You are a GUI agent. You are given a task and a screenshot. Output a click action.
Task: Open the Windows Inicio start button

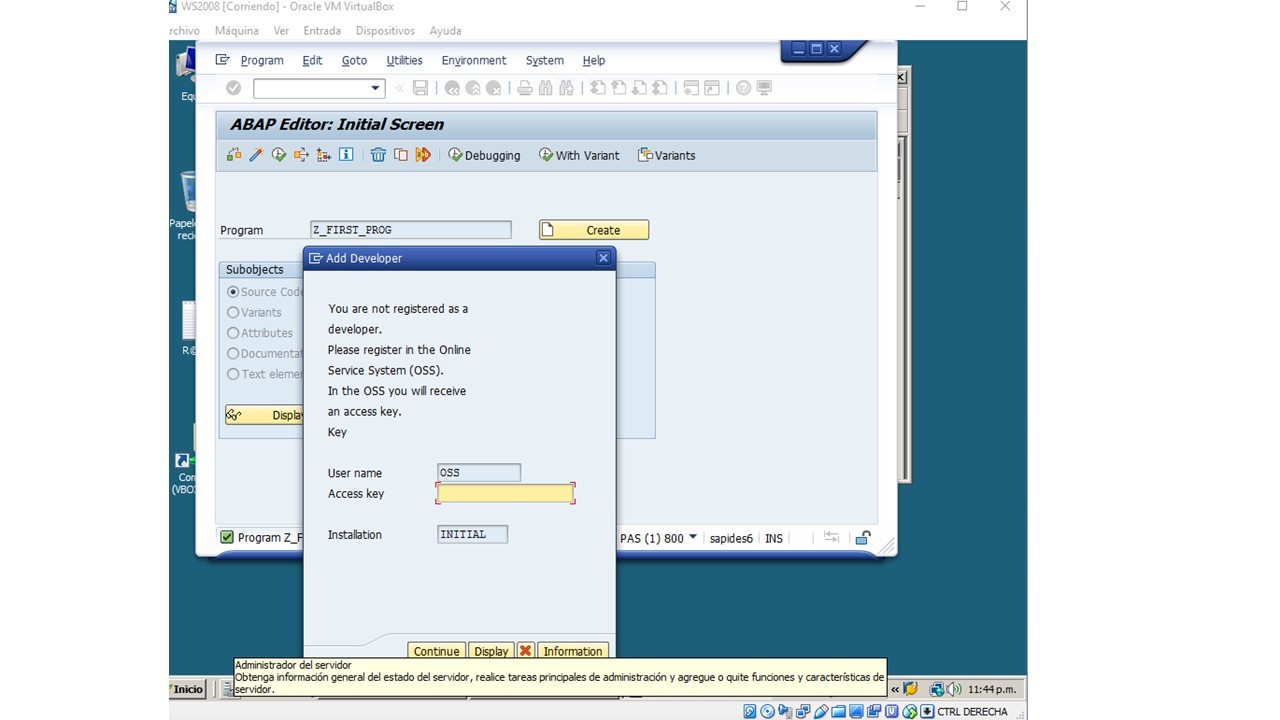tap(188, 689)
